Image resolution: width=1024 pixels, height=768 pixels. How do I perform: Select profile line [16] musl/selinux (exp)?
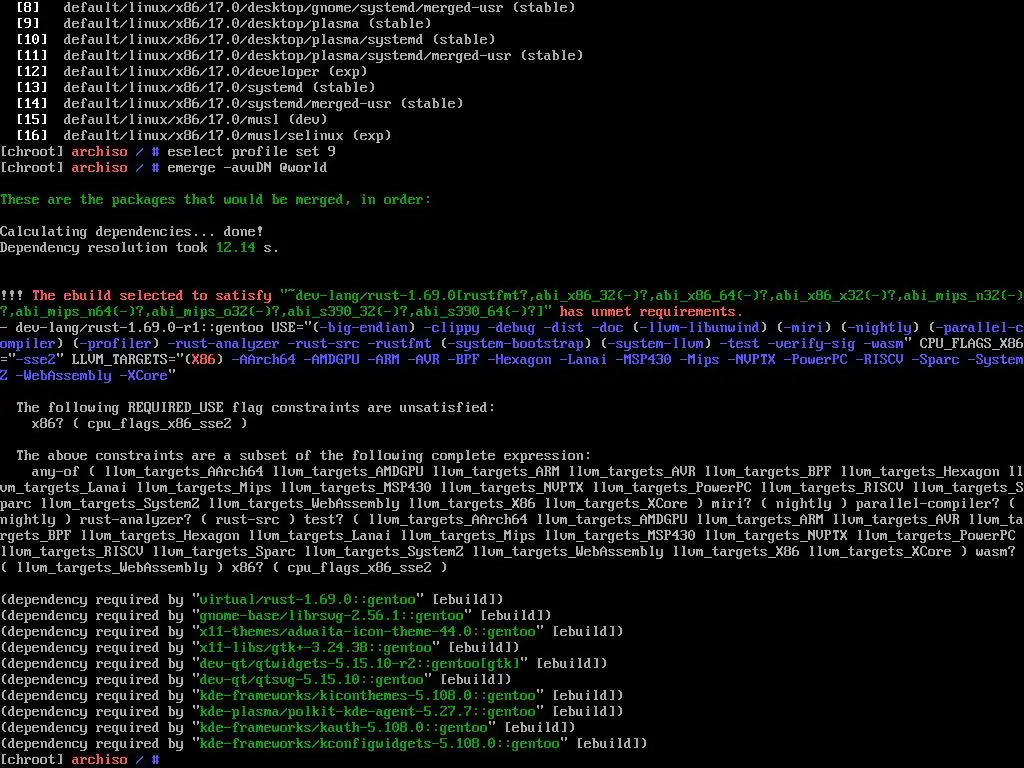pos(204,136)
